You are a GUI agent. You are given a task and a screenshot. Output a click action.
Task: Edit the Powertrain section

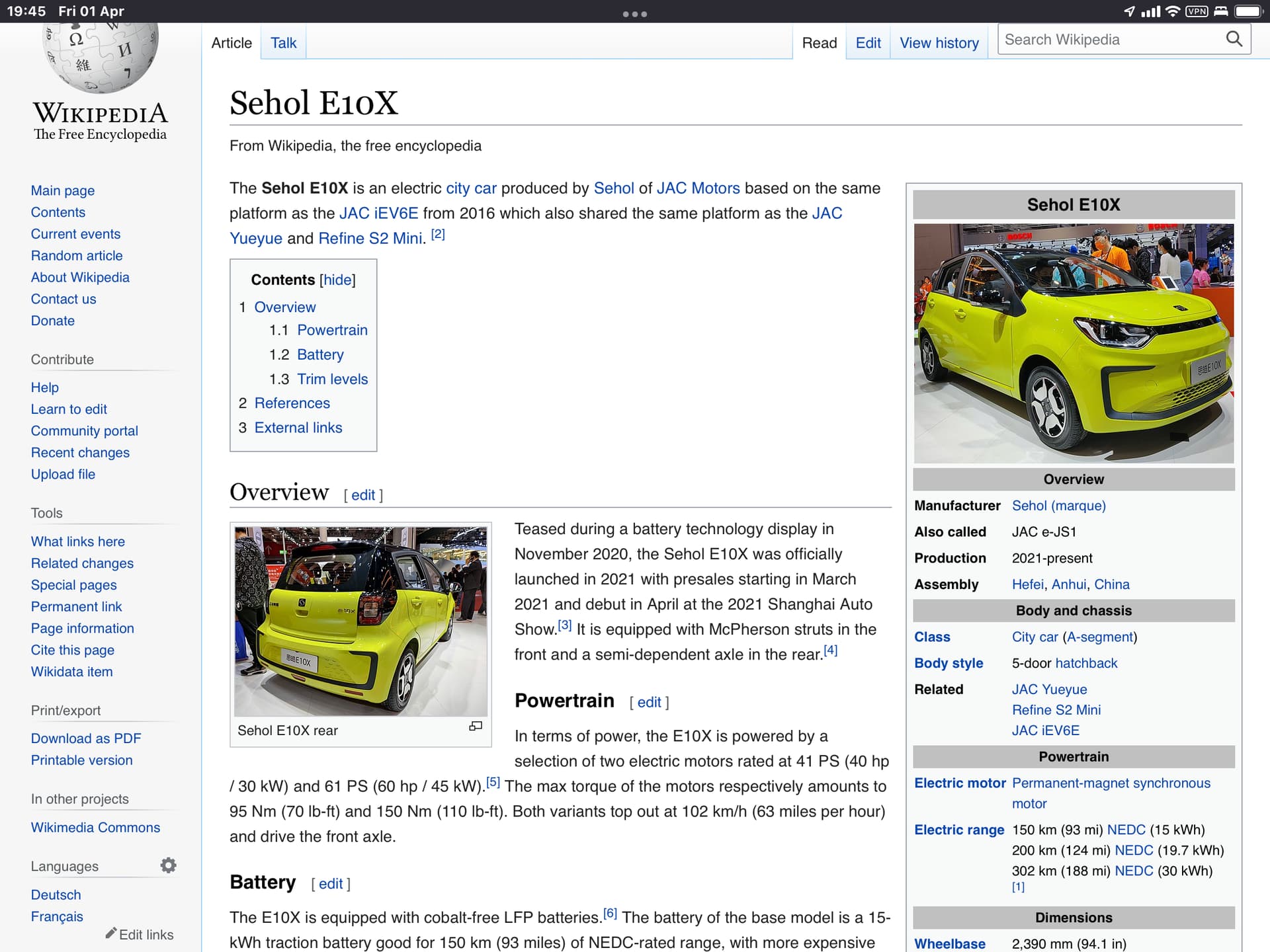(649, 702)
